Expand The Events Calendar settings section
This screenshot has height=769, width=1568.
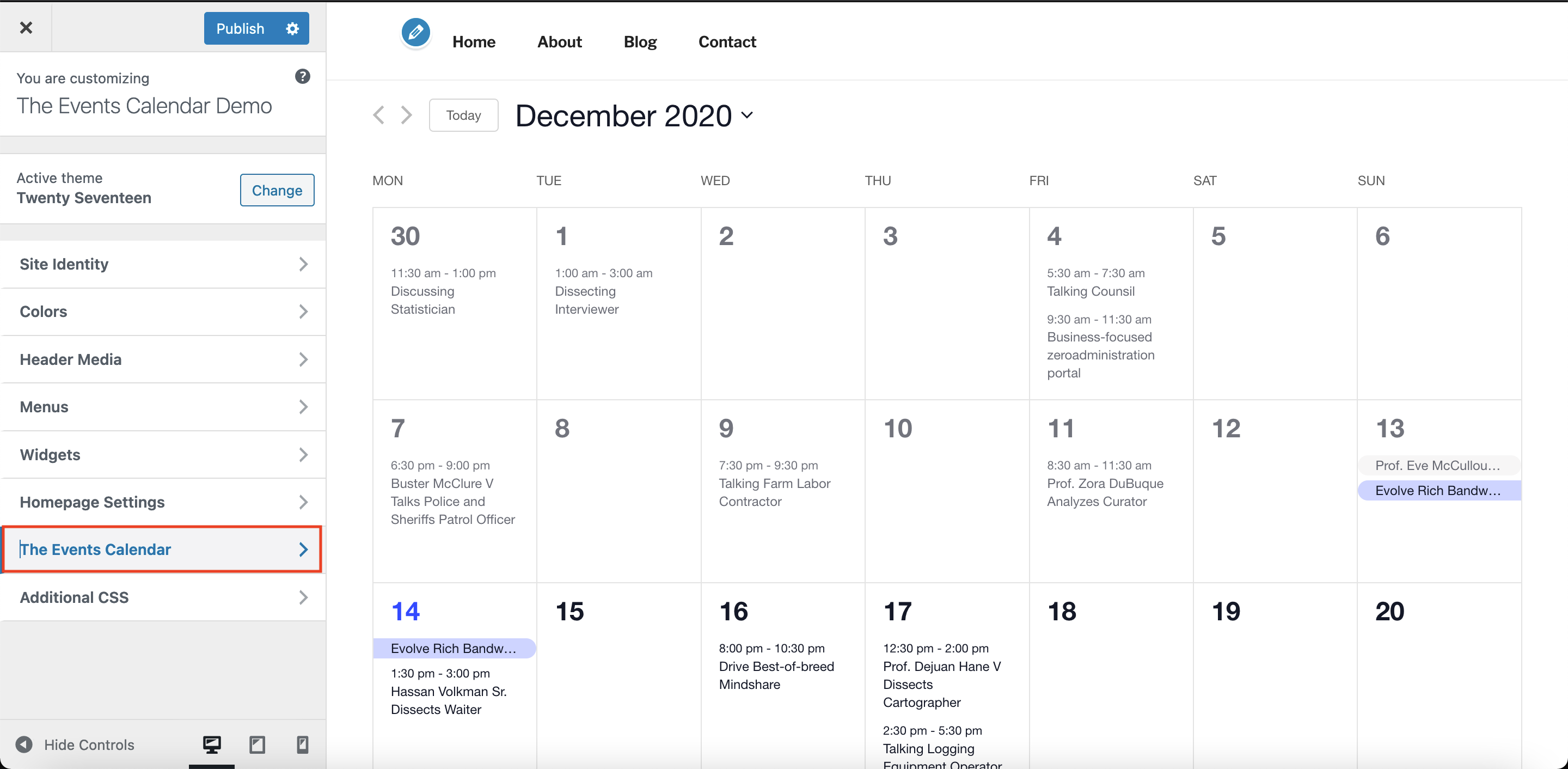click(163, 549)
